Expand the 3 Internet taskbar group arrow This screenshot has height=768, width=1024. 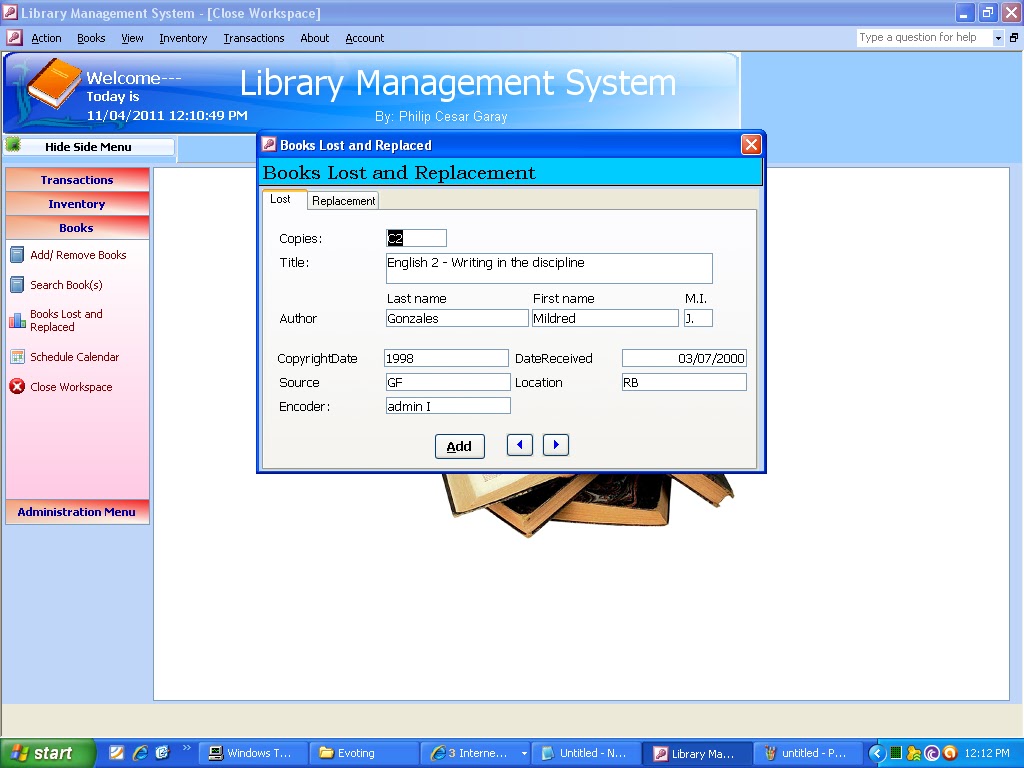click(524, 754)
